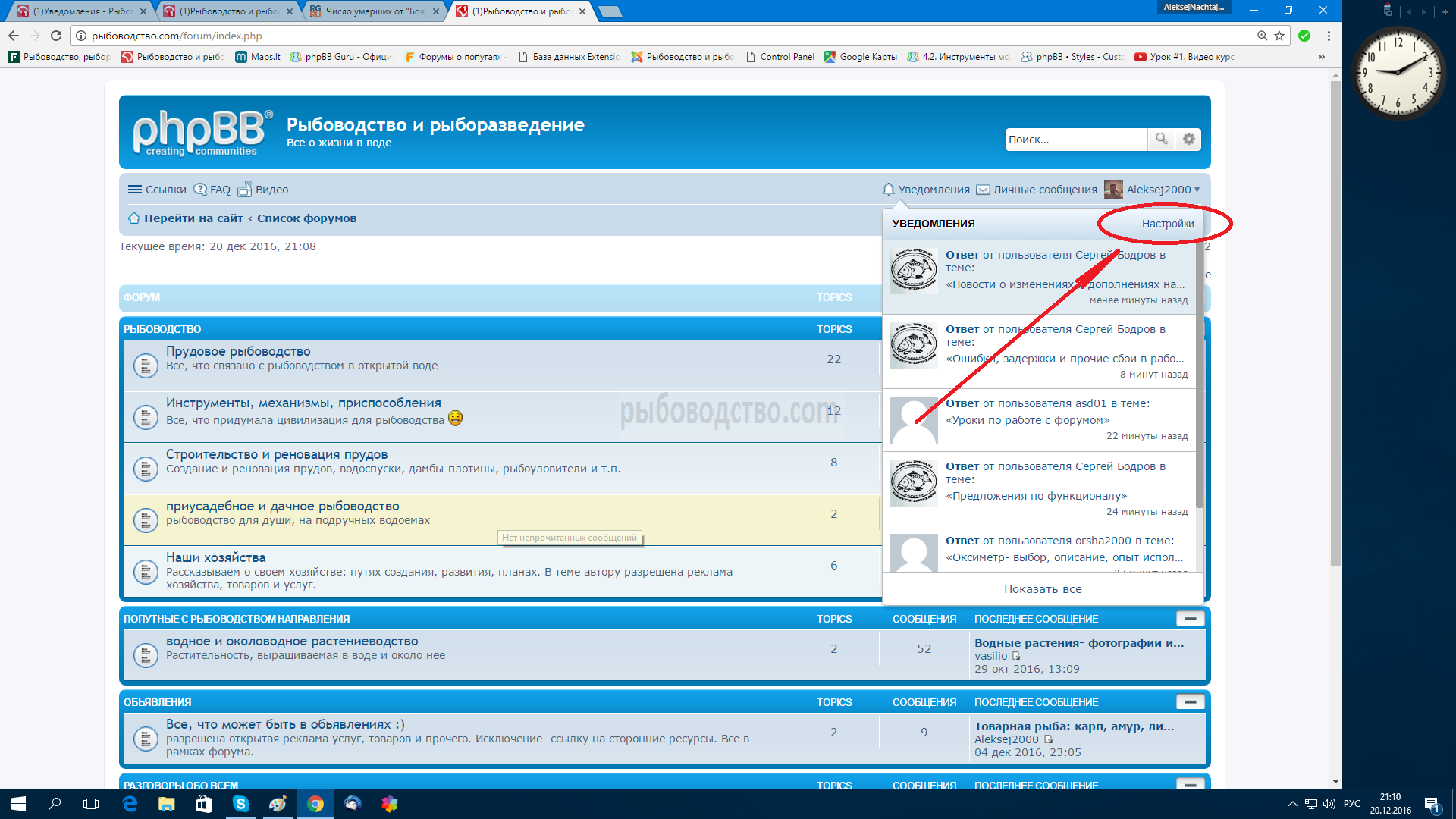Click the browser reload icon

56,36
